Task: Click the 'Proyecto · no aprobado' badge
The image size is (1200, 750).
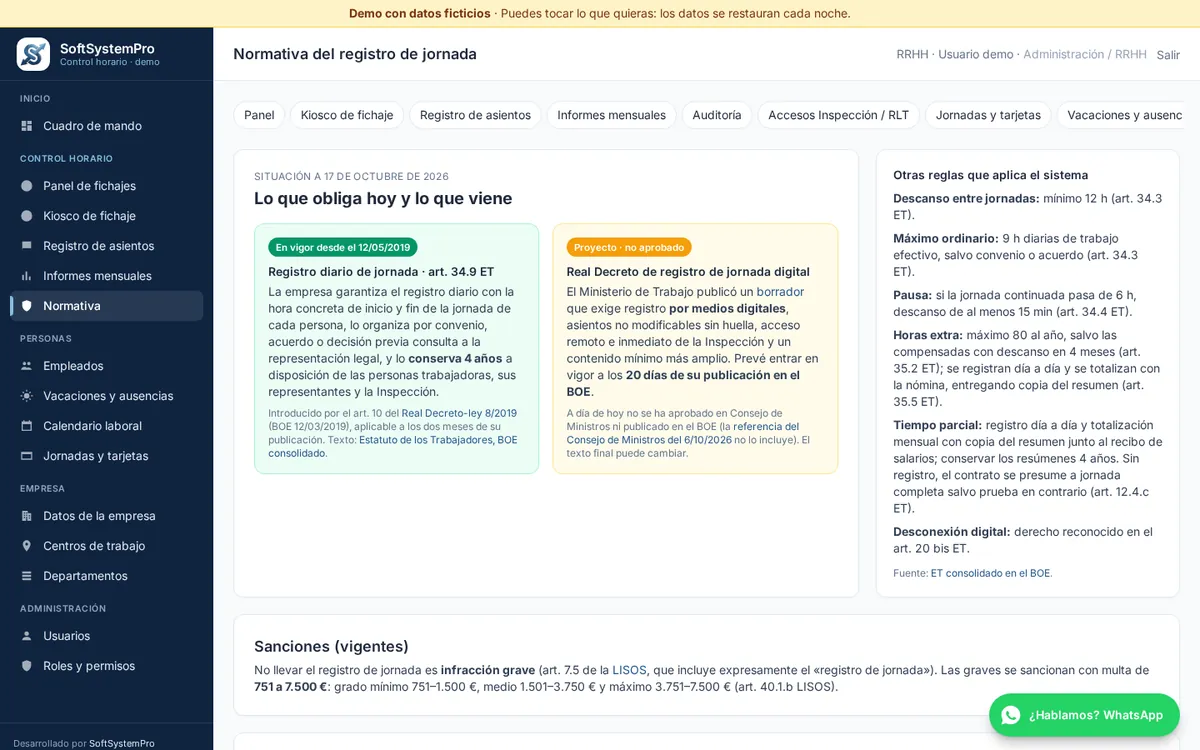Action: (x=629, y=247)
